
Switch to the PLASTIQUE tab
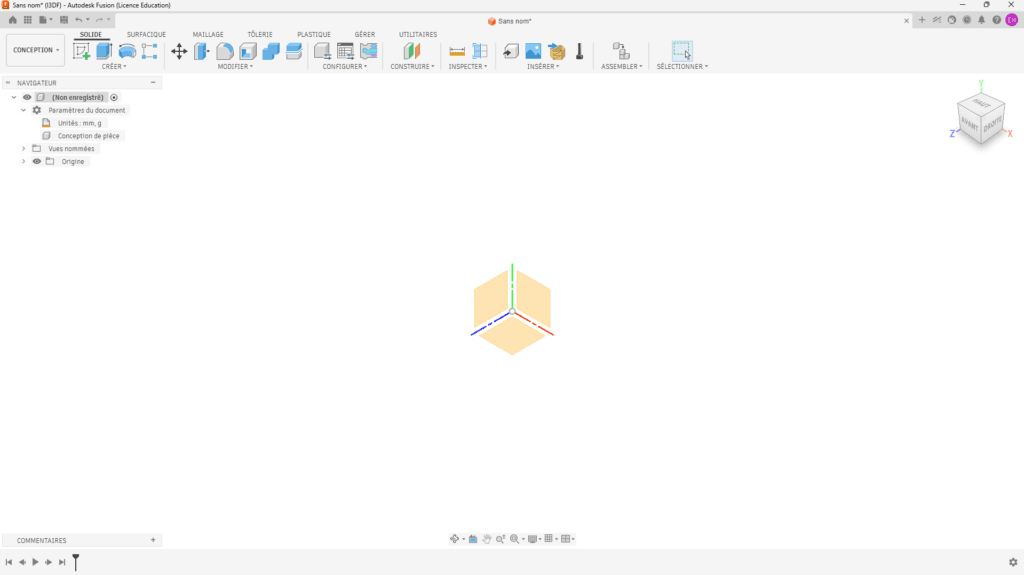[x=313, y=35]
